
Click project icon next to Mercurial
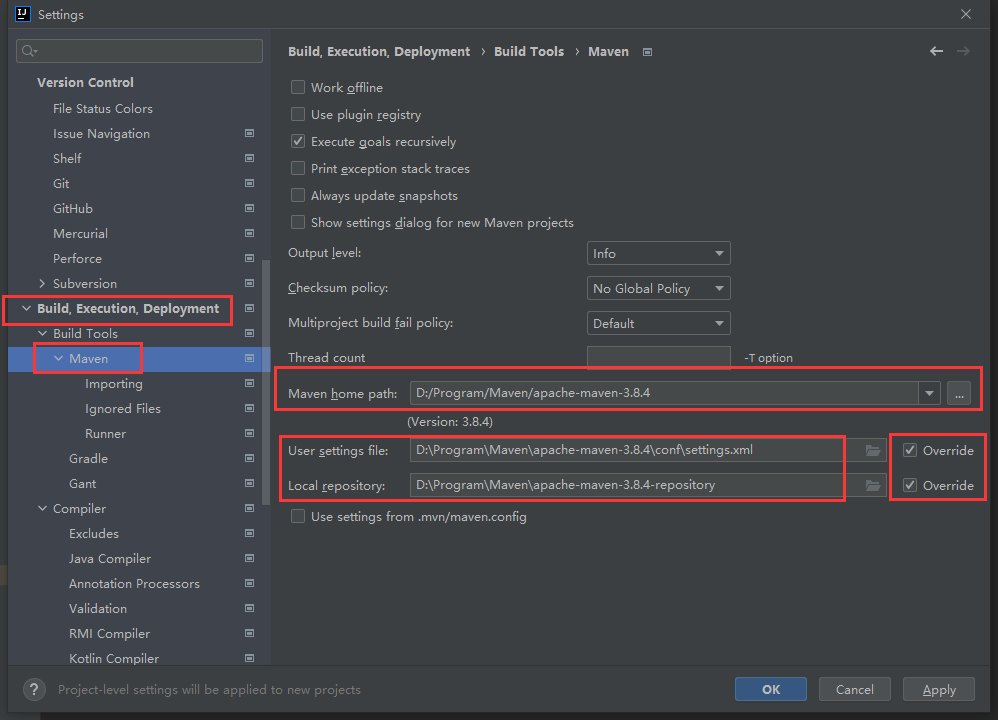(250, 233)
